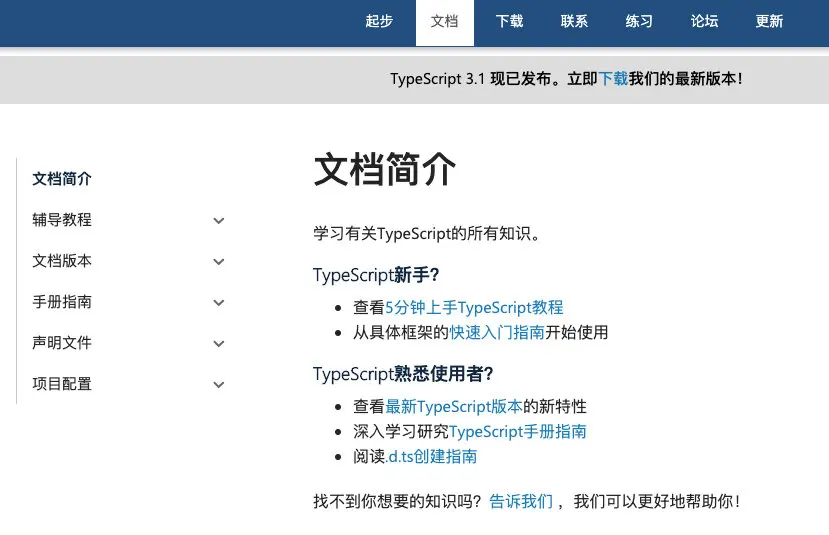Expand the 声明文件 chevron

(219, 344)
